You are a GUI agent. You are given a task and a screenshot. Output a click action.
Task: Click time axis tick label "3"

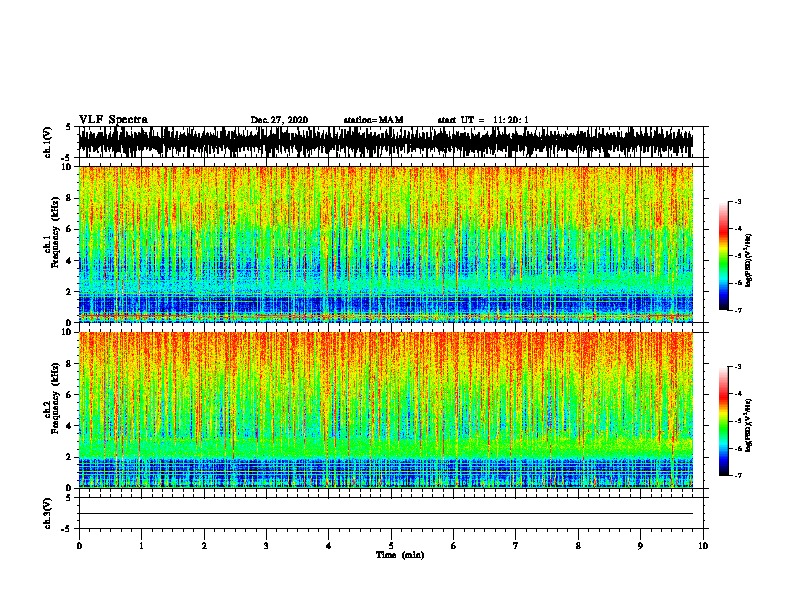[x=266, y=546]
